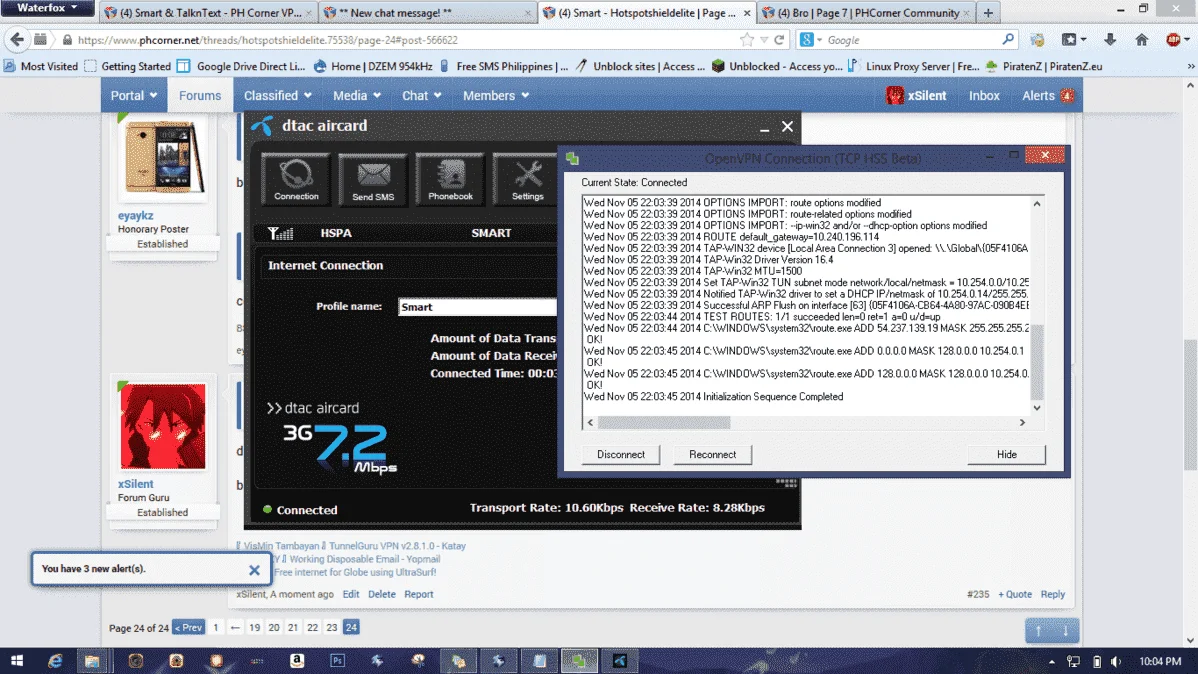This screenshot has height=674, width=1198.
Task: Show hidden system tray icons
Action: click(1051, 662)
